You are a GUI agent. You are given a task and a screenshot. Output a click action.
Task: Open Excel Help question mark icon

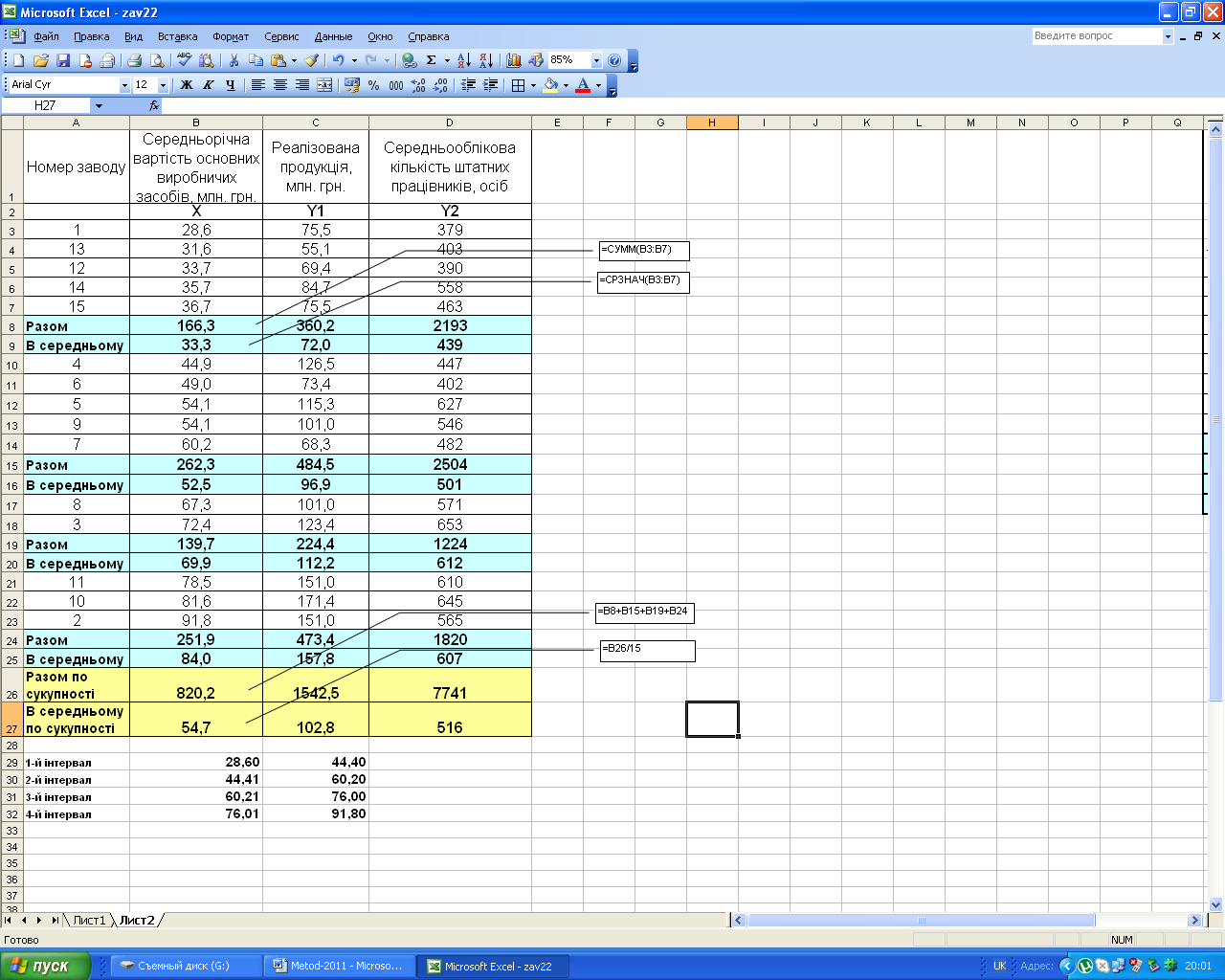click(614, 60)
